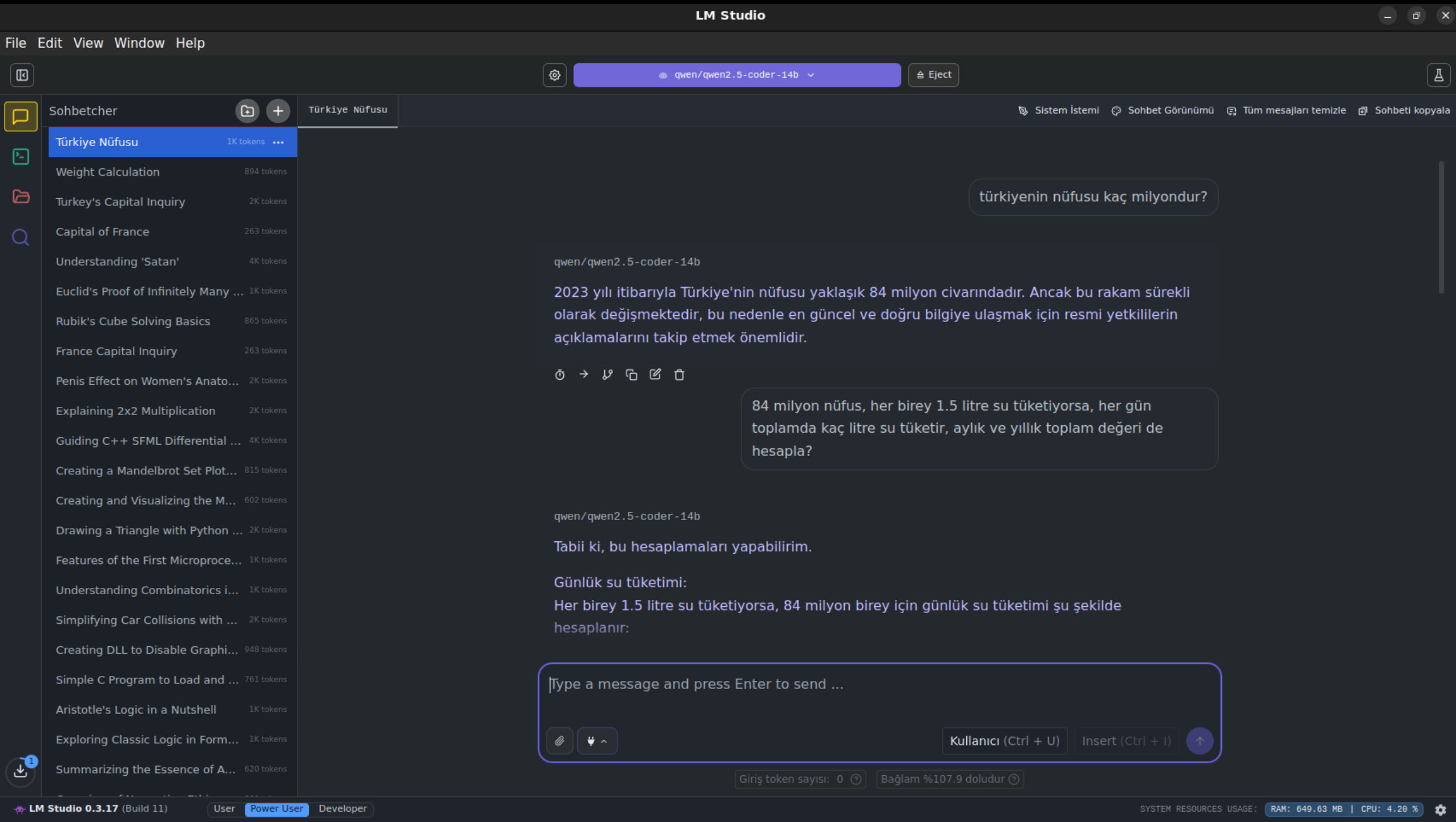Screen dimensions: 1456x822
Task: Click the chat area scrollbar
Action: [1441, 227]
